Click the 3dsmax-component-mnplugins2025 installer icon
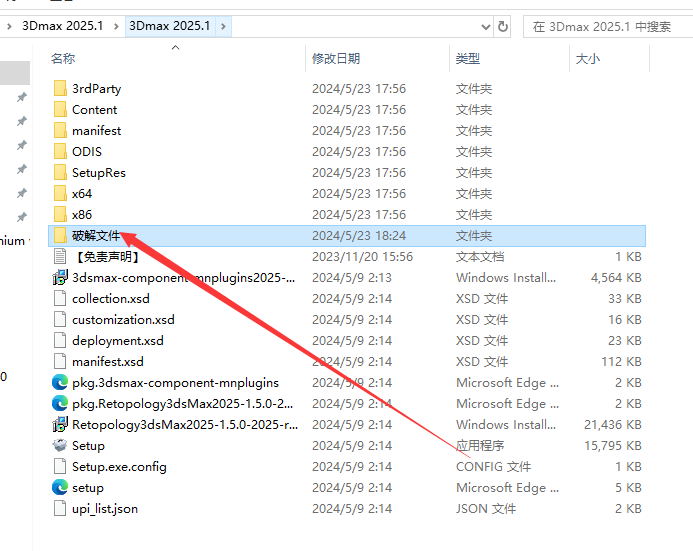This screenshot has width=693, height=551. tap(60, 277)
